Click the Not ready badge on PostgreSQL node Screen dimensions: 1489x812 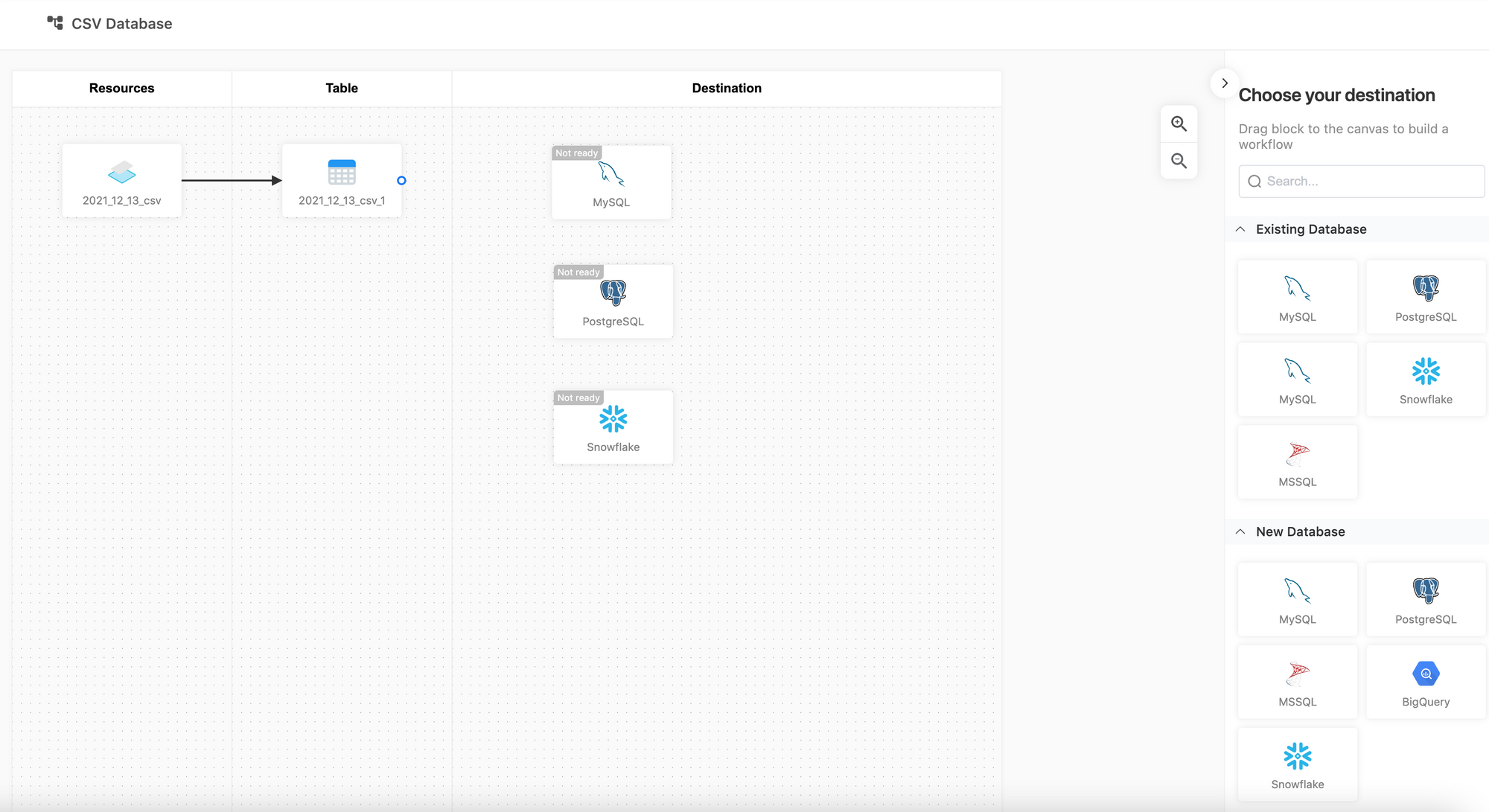[578, 272]
